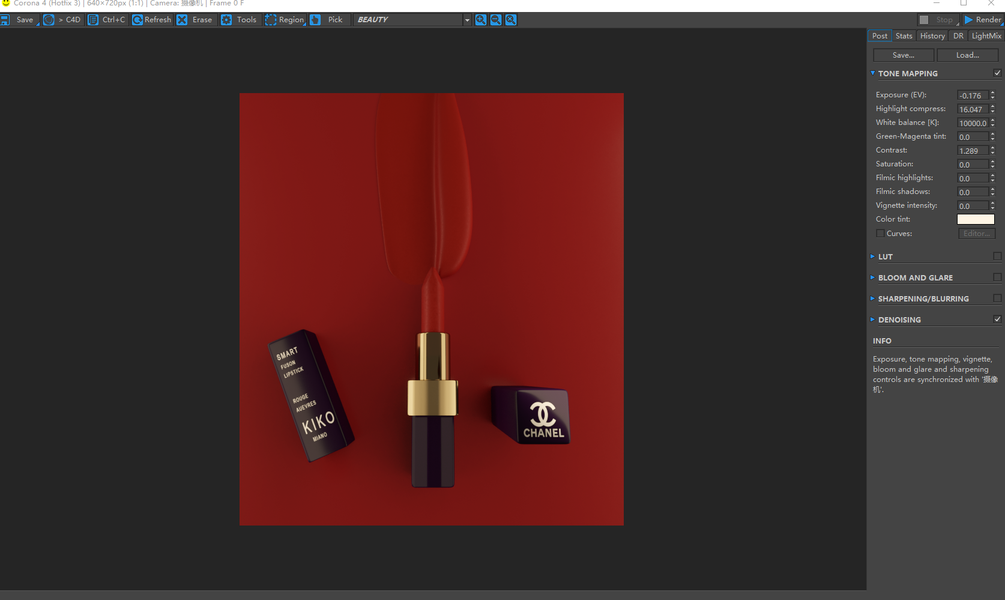Click the Erase X icon
1005x600 pixels.
click(182, 20)
